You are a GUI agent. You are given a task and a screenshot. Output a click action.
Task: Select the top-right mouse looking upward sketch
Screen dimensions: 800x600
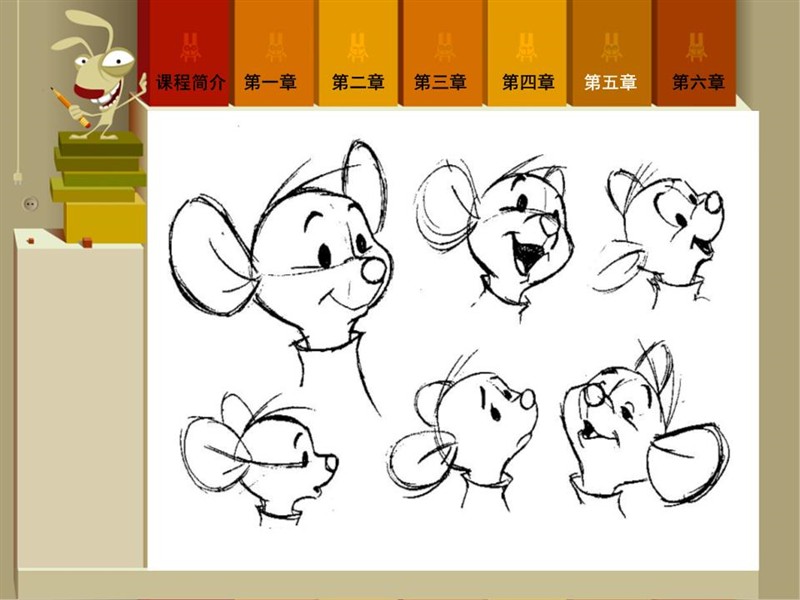(659, 236)
